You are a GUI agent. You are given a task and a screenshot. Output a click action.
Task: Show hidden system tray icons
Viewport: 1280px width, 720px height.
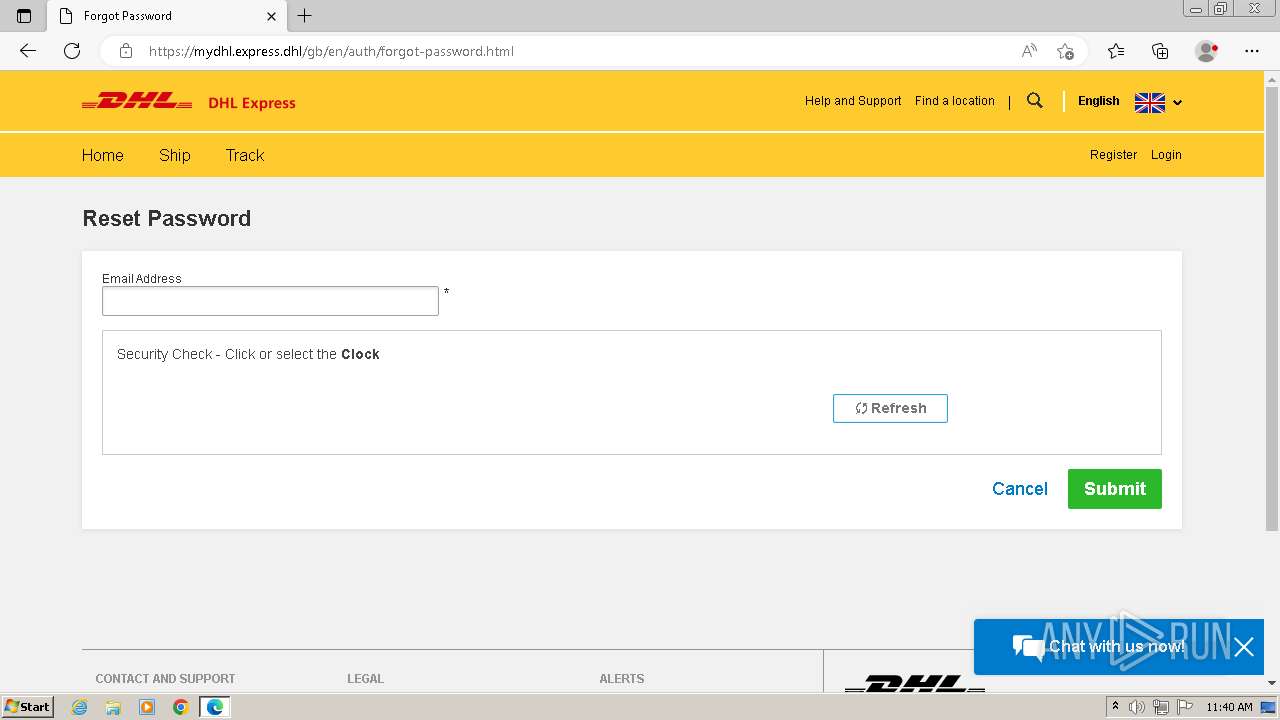(x=1115, y=707)
